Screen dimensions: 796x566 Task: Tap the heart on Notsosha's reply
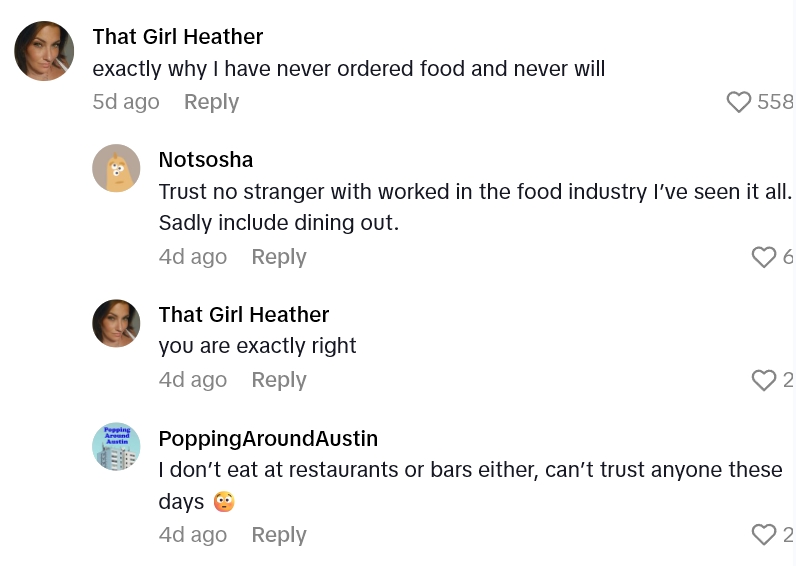click(763, 257)
